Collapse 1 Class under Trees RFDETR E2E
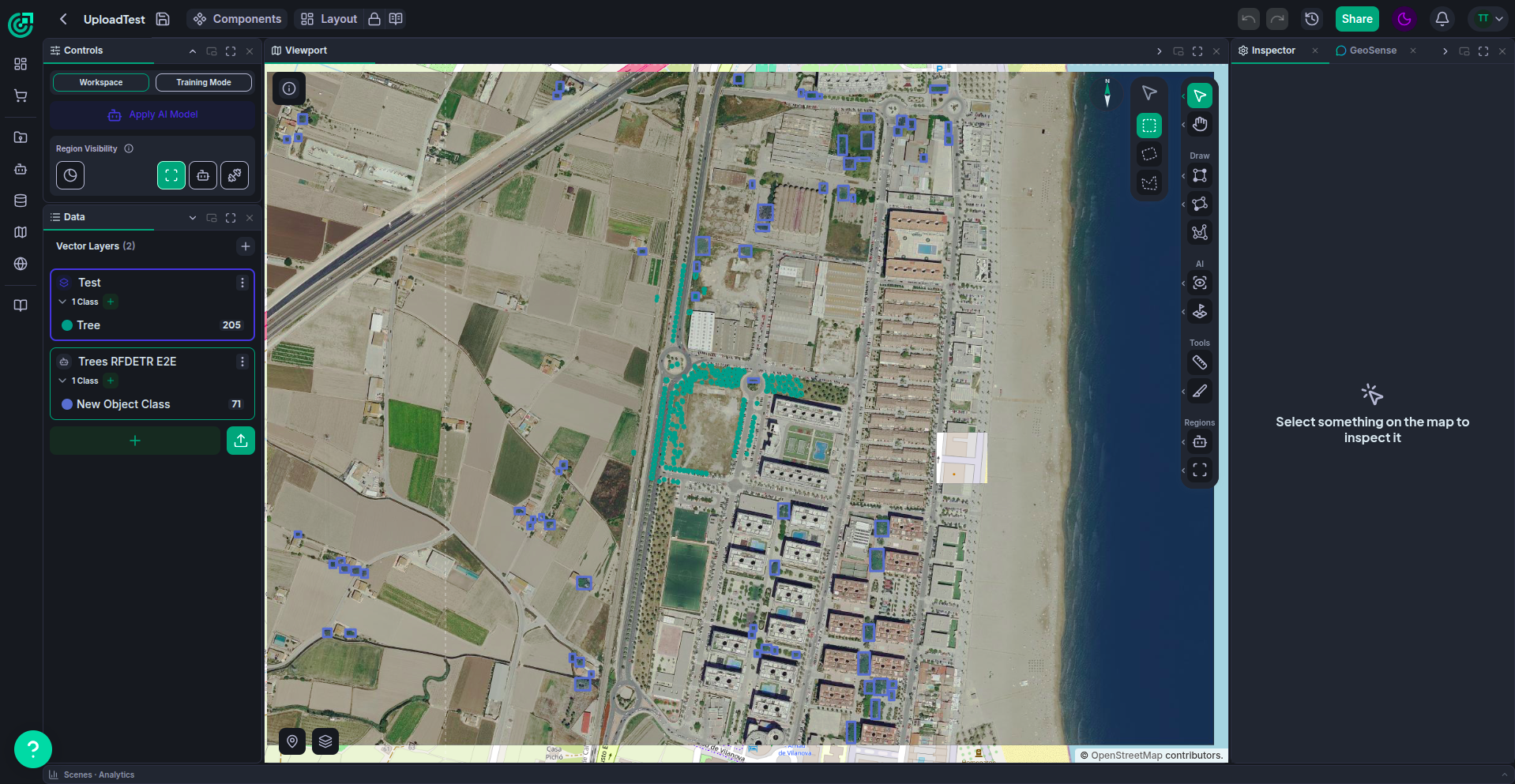The width and height of the screenshot is (1515, 784). [62, 381]
